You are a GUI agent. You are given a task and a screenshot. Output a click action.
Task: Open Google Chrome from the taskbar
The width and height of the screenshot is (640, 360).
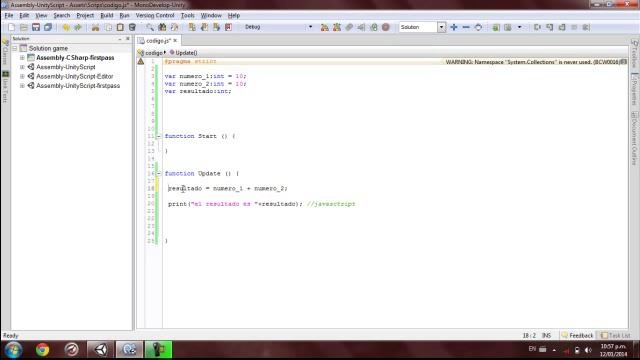(42, 350)
